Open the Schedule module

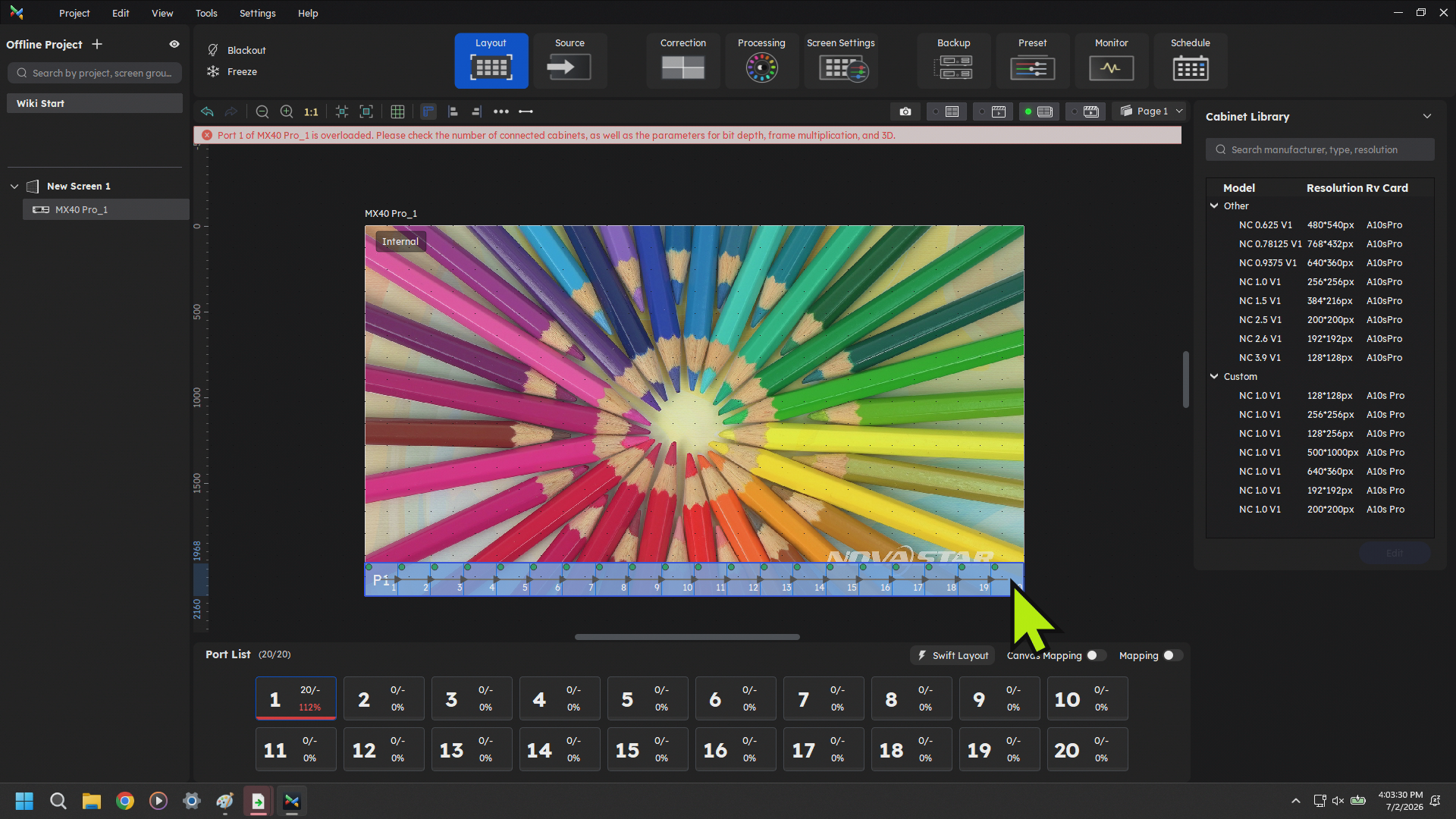coord(1191,61)
